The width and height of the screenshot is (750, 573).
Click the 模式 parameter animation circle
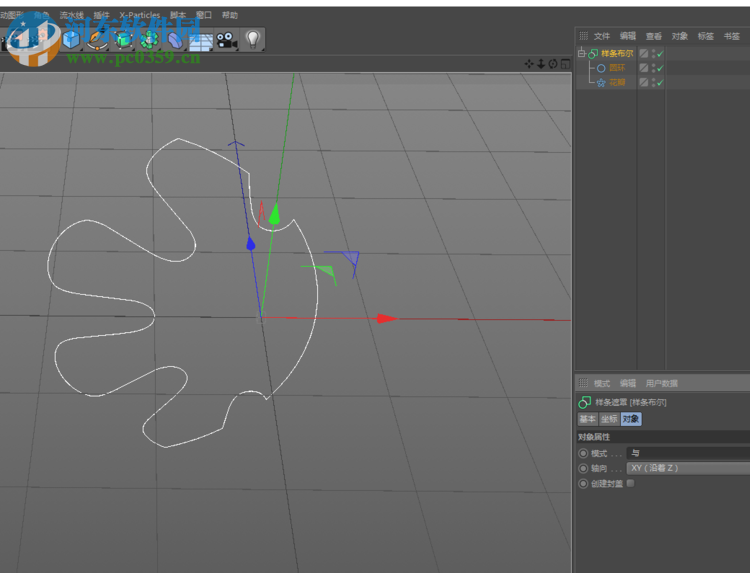(x=583, y=453)
